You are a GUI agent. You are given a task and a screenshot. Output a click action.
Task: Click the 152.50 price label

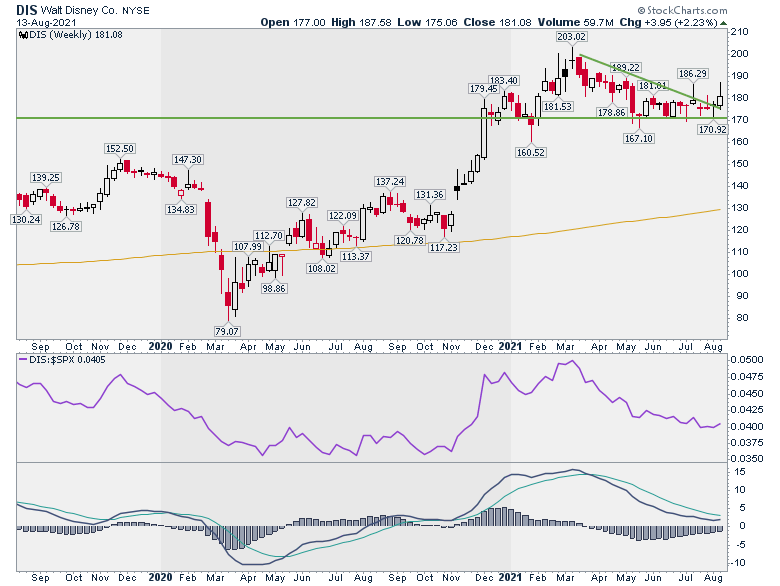(x=119, y=149)
